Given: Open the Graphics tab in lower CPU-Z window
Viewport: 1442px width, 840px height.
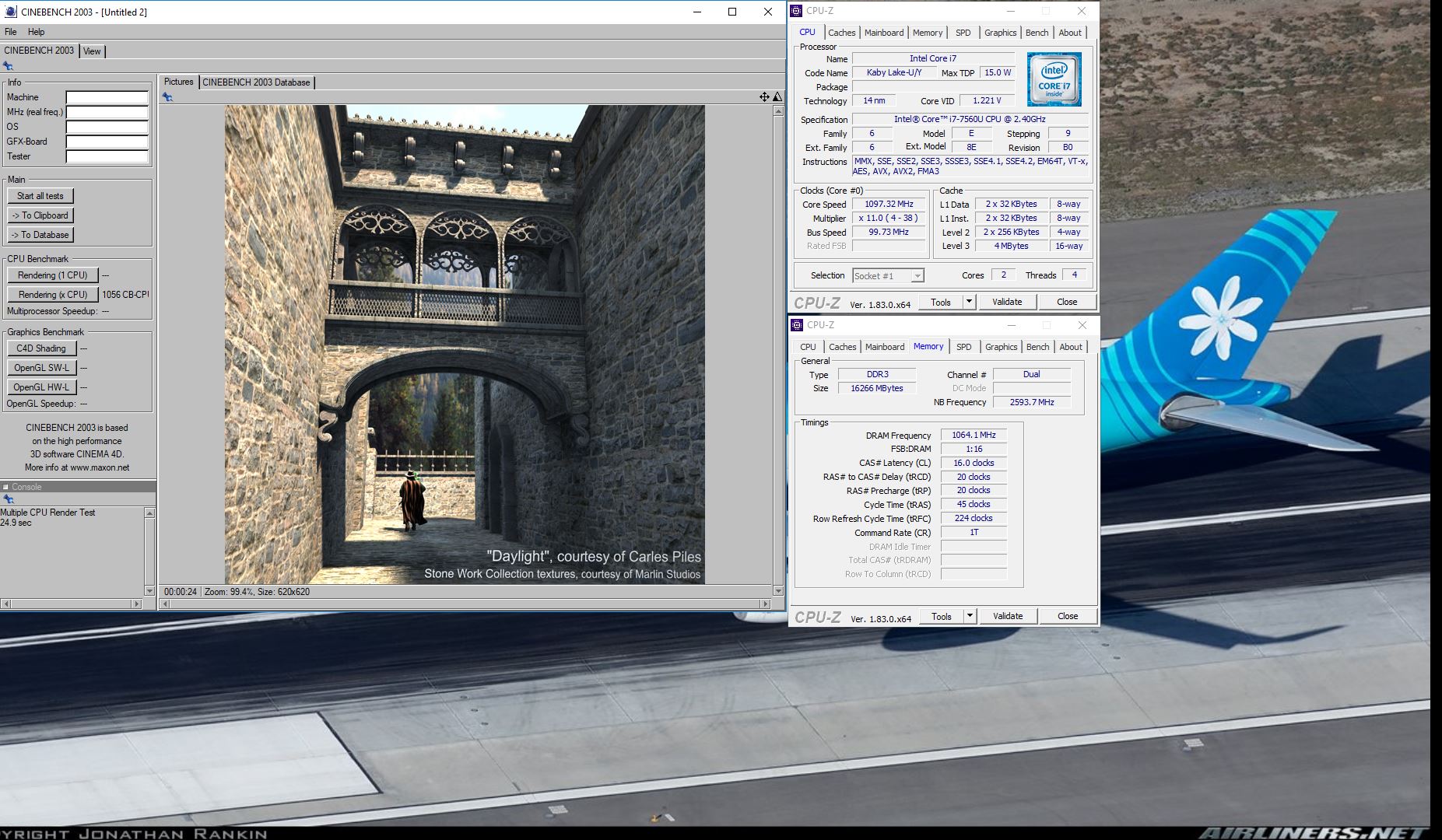Looking at the screenshot, I should (x=1001, y=347).
